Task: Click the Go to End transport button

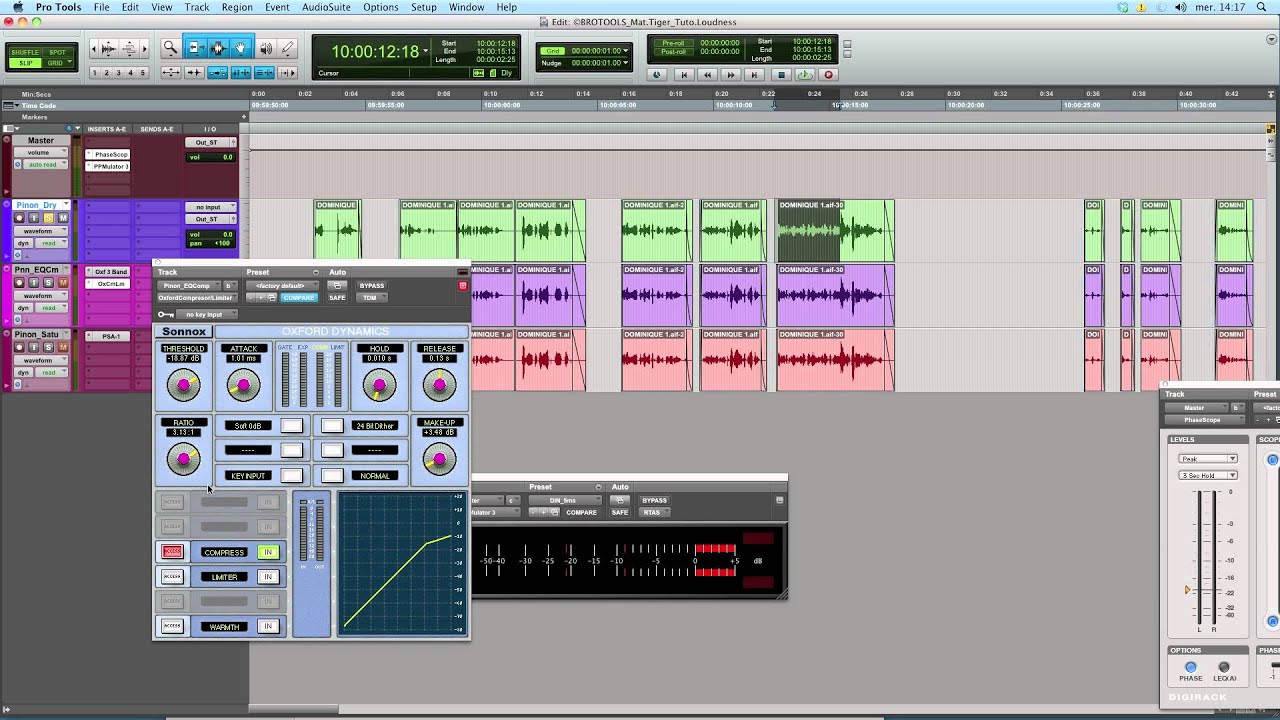Action: 755,75
